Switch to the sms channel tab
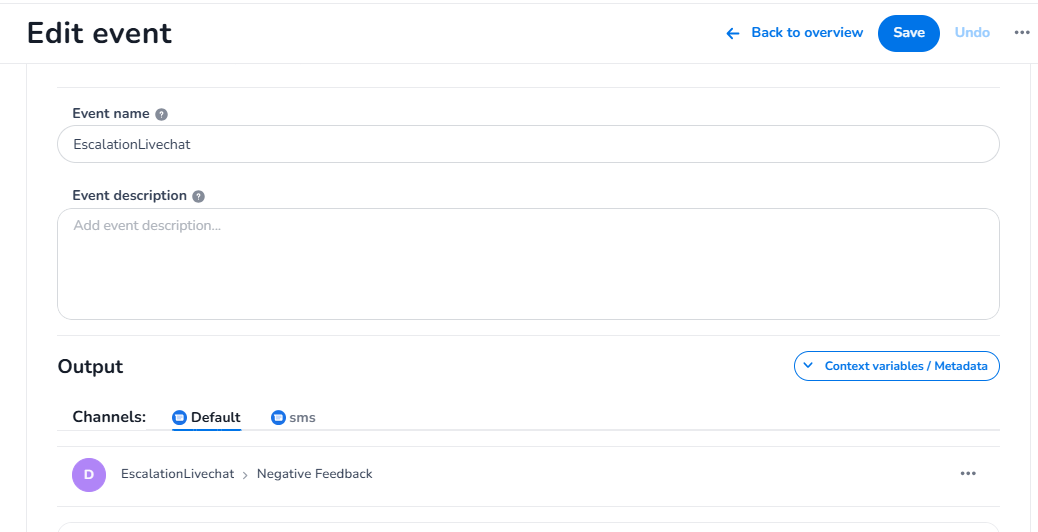The height and width of the screenshot is (532, 1038). (302, 417)
